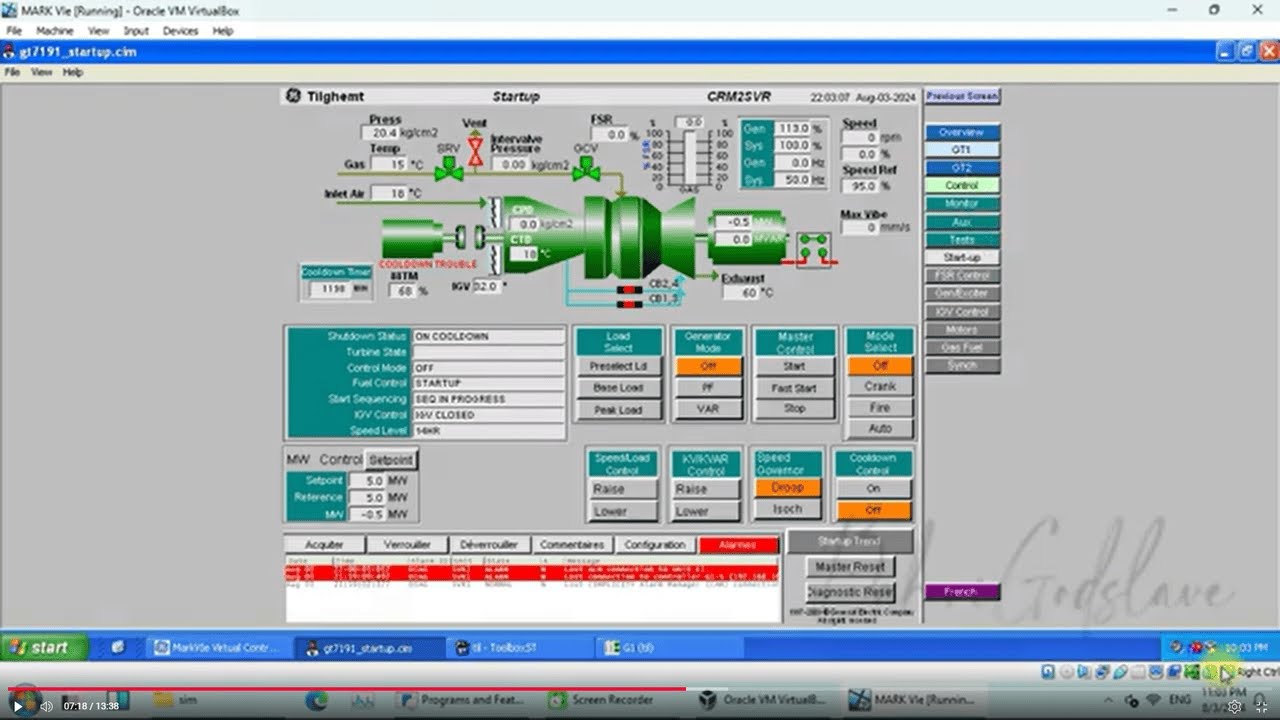Open VirtualBox Input menu

click(x=136, y=31)
